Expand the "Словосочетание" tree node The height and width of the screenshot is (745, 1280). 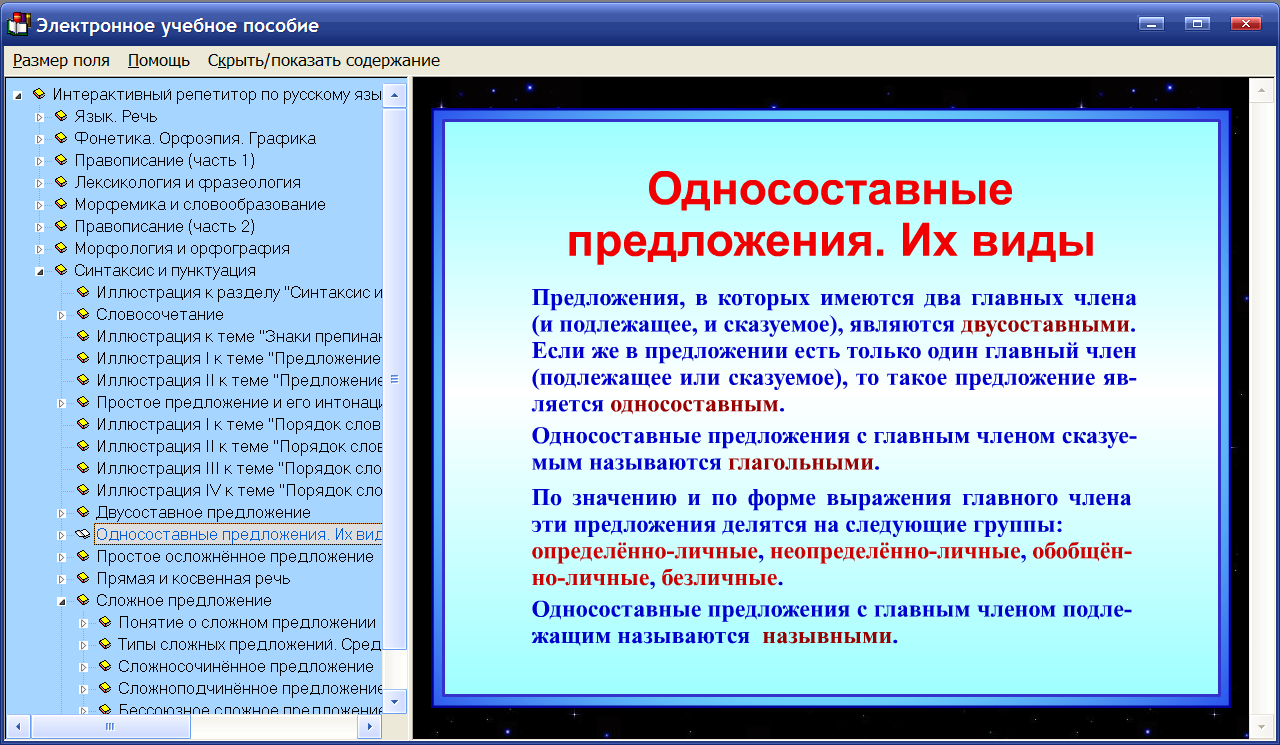pos(63,314)
